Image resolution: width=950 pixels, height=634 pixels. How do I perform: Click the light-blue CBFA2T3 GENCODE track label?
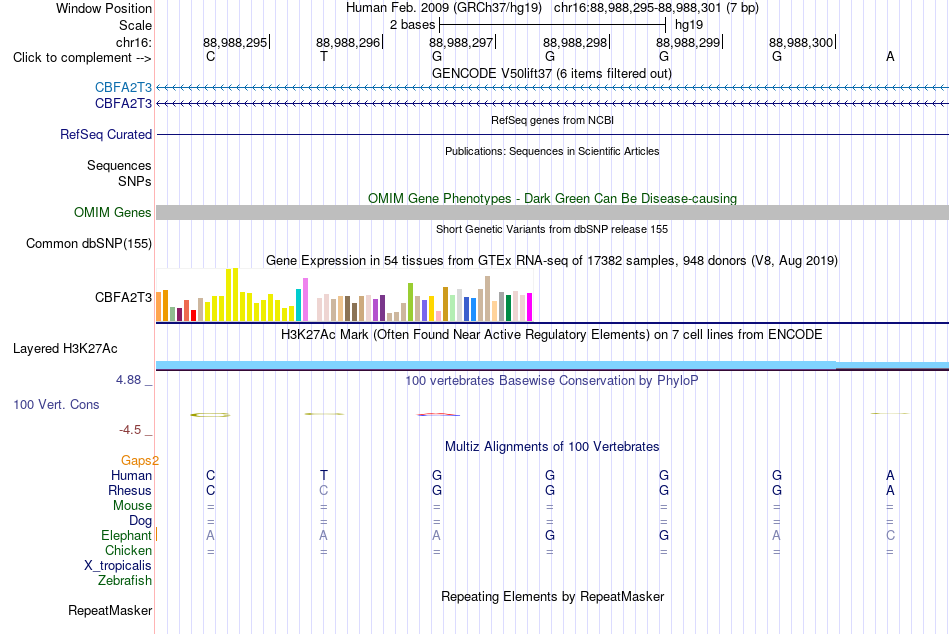point(123,87)
